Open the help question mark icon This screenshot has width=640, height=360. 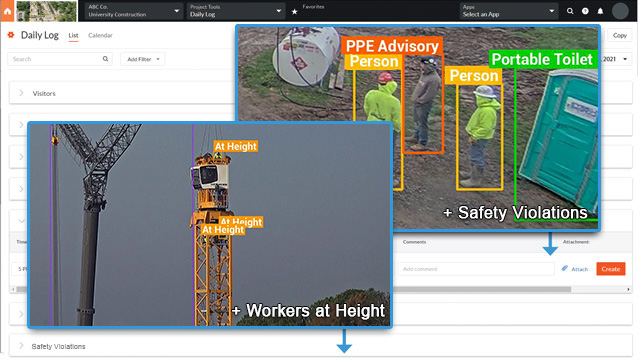(585, 11)
